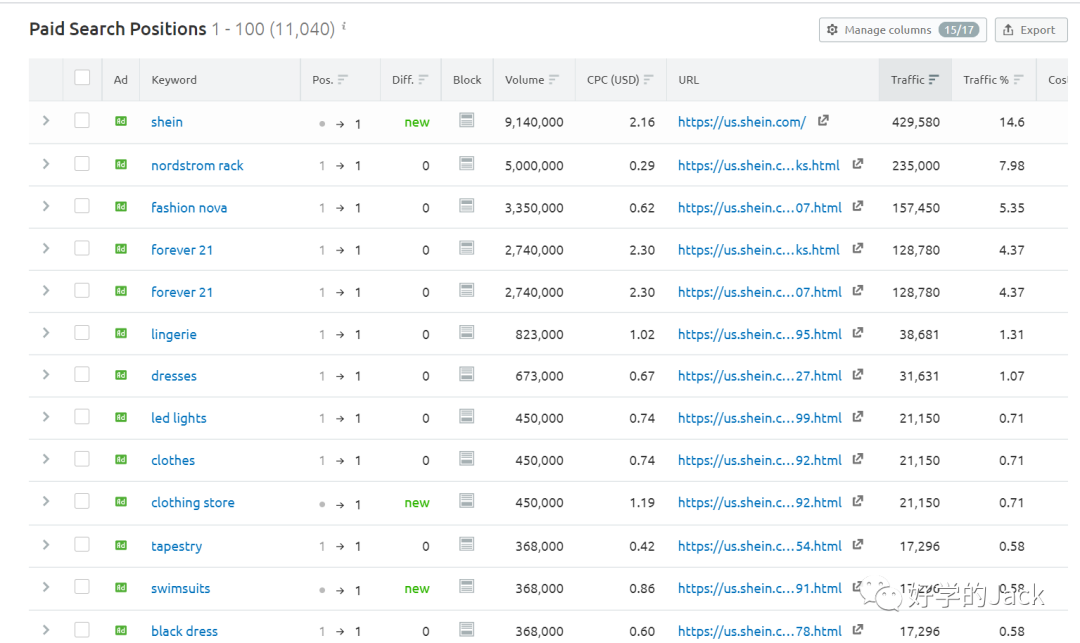Image resolution: width=1080 pixels, height=643 pixels.
Task: Show the green Ad icon for nordstrom rack
Action: pyautogui.click(x=121, y=165)
